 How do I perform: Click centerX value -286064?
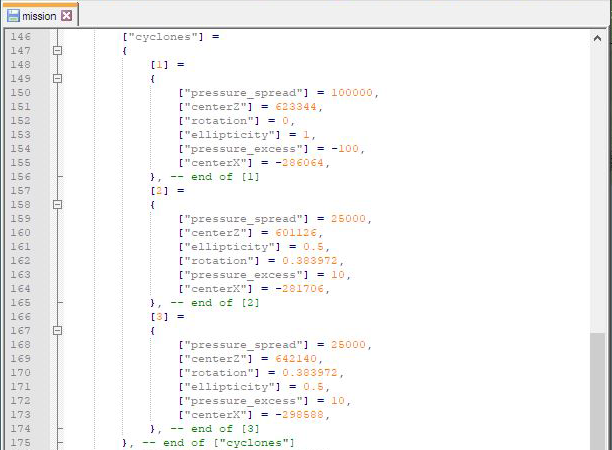(299, 163)
